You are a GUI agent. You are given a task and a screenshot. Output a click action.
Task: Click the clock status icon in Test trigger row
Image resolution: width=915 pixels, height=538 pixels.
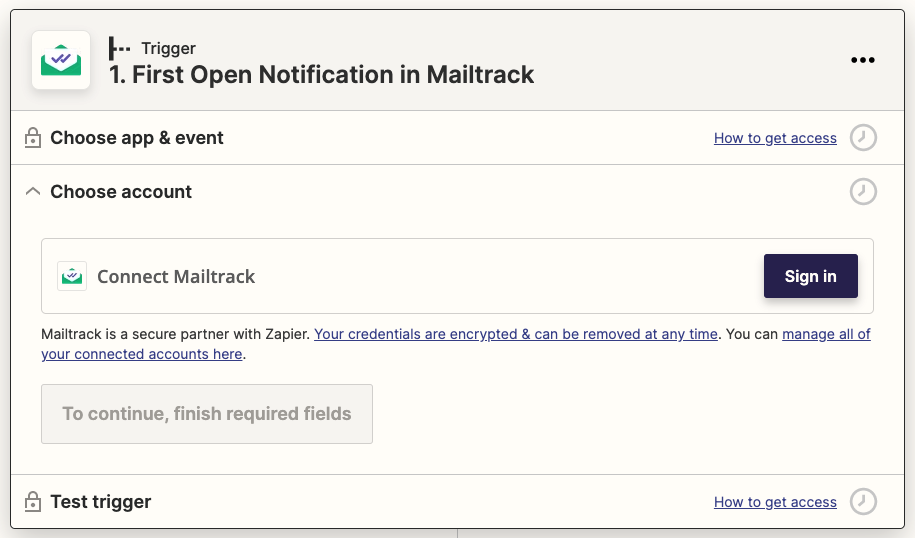(x=863, y=502)
